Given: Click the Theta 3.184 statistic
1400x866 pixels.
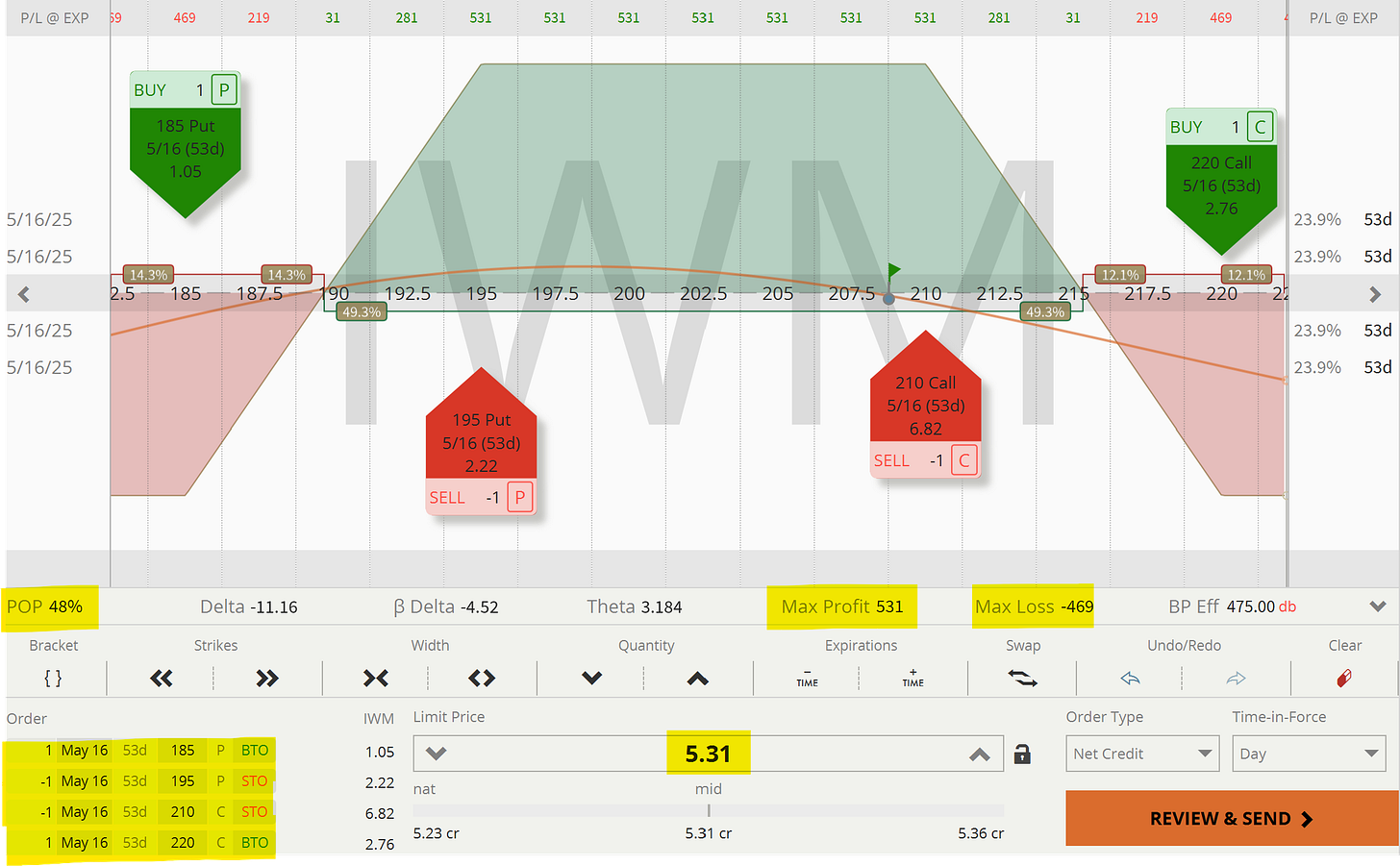Looking at the screenshot, I should (x=635, y=606).
